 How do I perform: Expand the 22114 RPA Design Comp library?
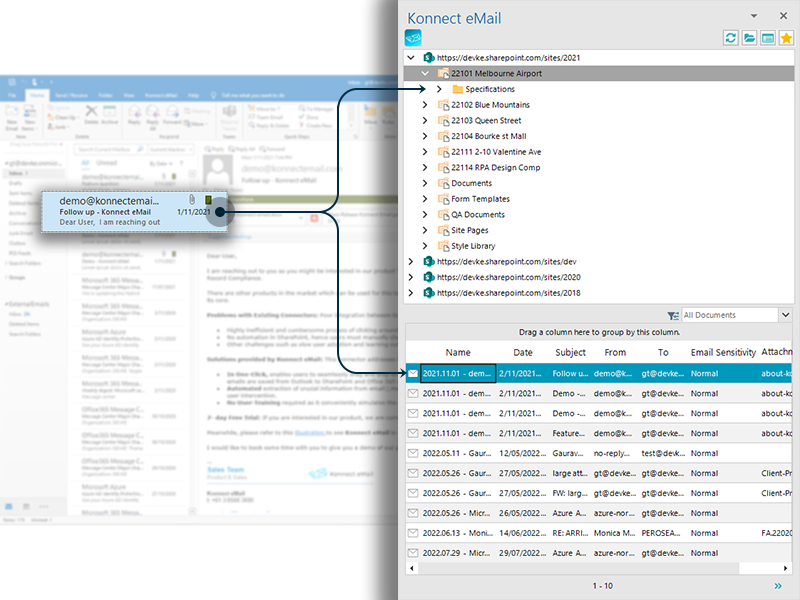pyautogui.click(x=425, y=167)
